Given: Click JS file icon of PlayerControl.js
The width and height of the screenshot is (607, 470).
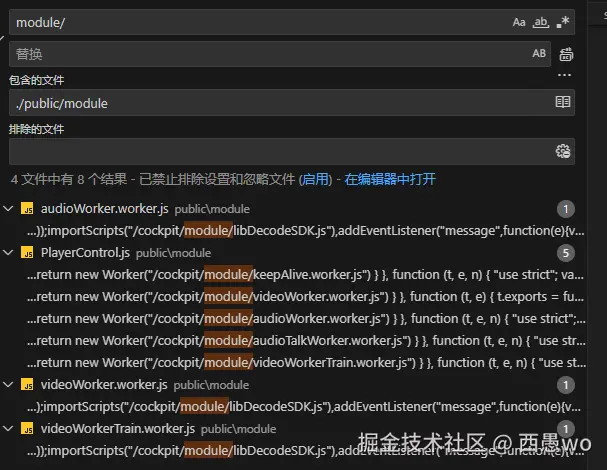Looking at the screenshot, I should [27, 253].
